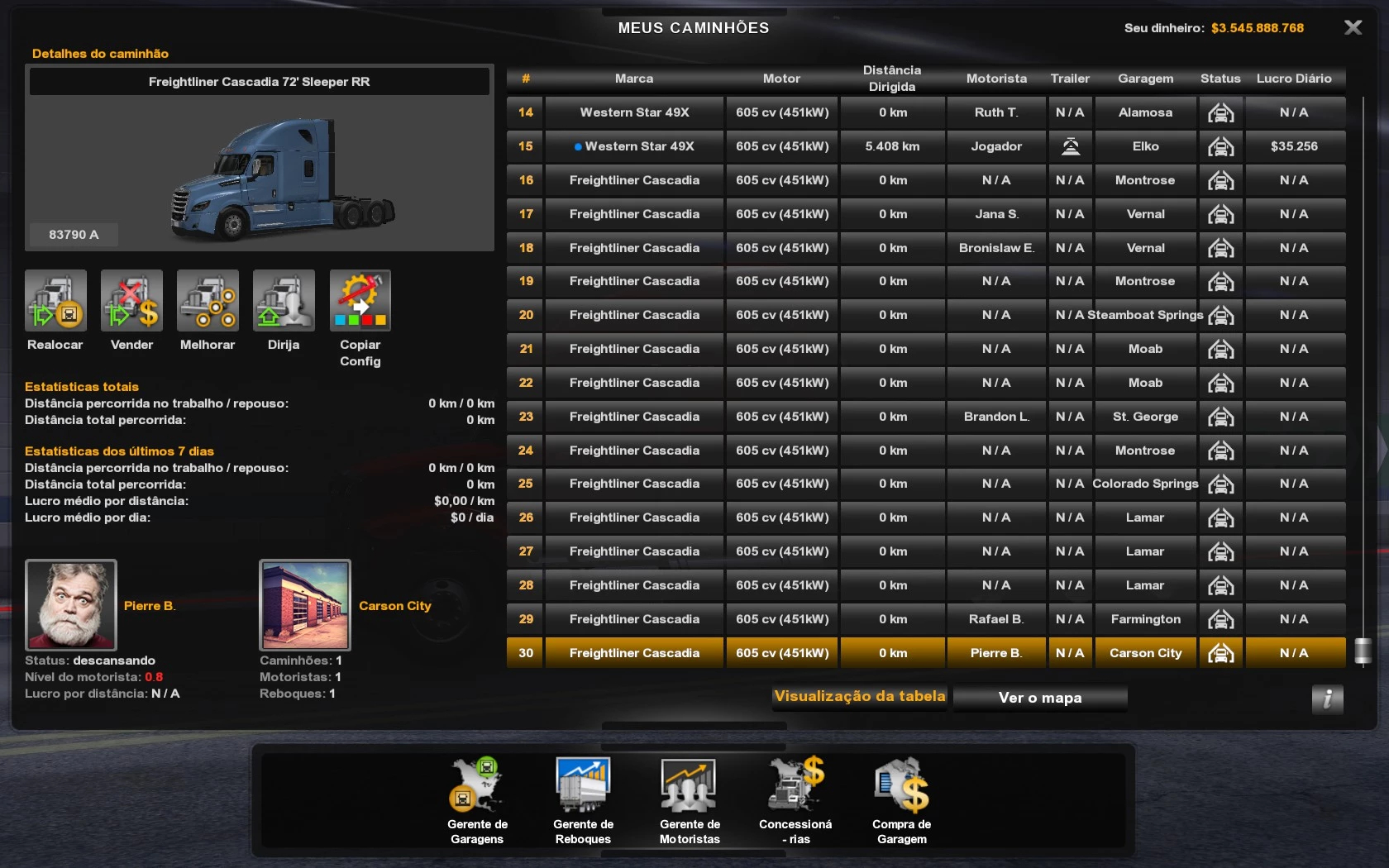Open Compra de Garagem
The height and width of the screenshot is (868, 1389).
click(901, 786)
